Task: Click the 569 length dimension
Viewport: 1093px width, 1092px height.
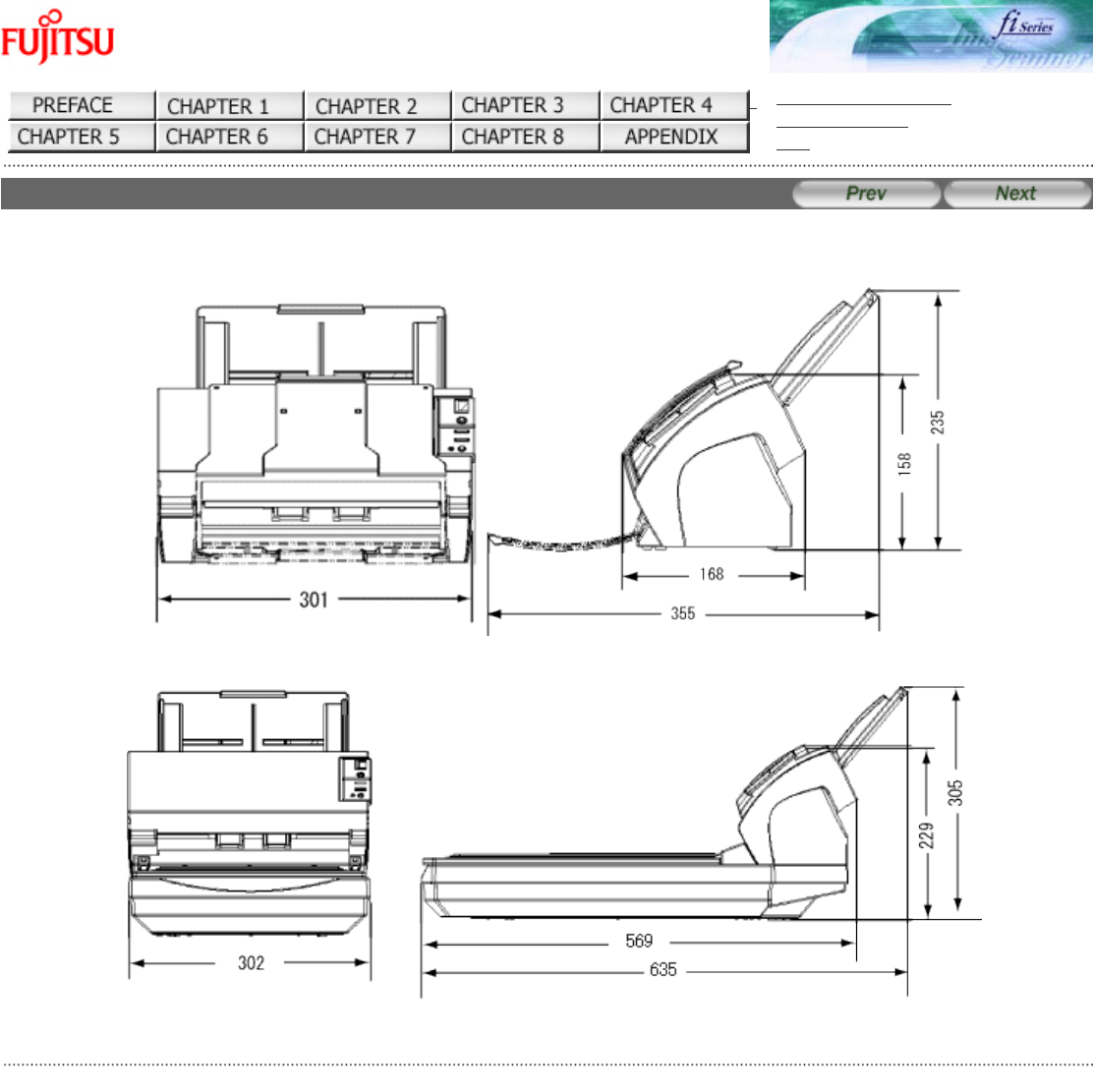Action: pos(639,941)
